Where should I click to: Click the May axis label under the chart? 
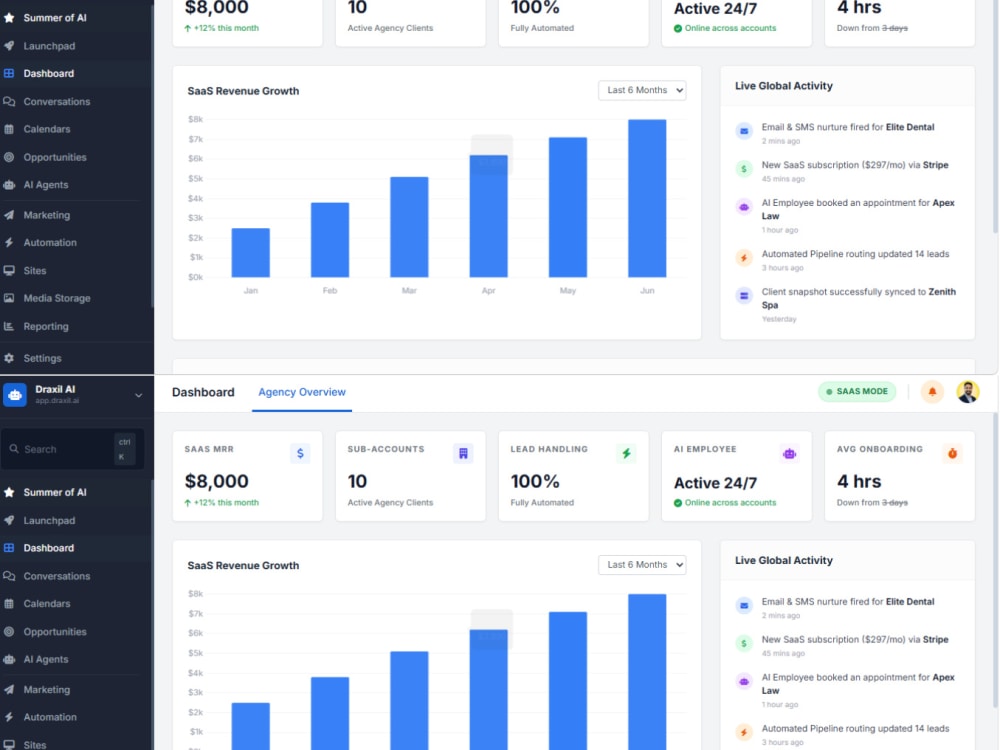[x=568, y=291]
